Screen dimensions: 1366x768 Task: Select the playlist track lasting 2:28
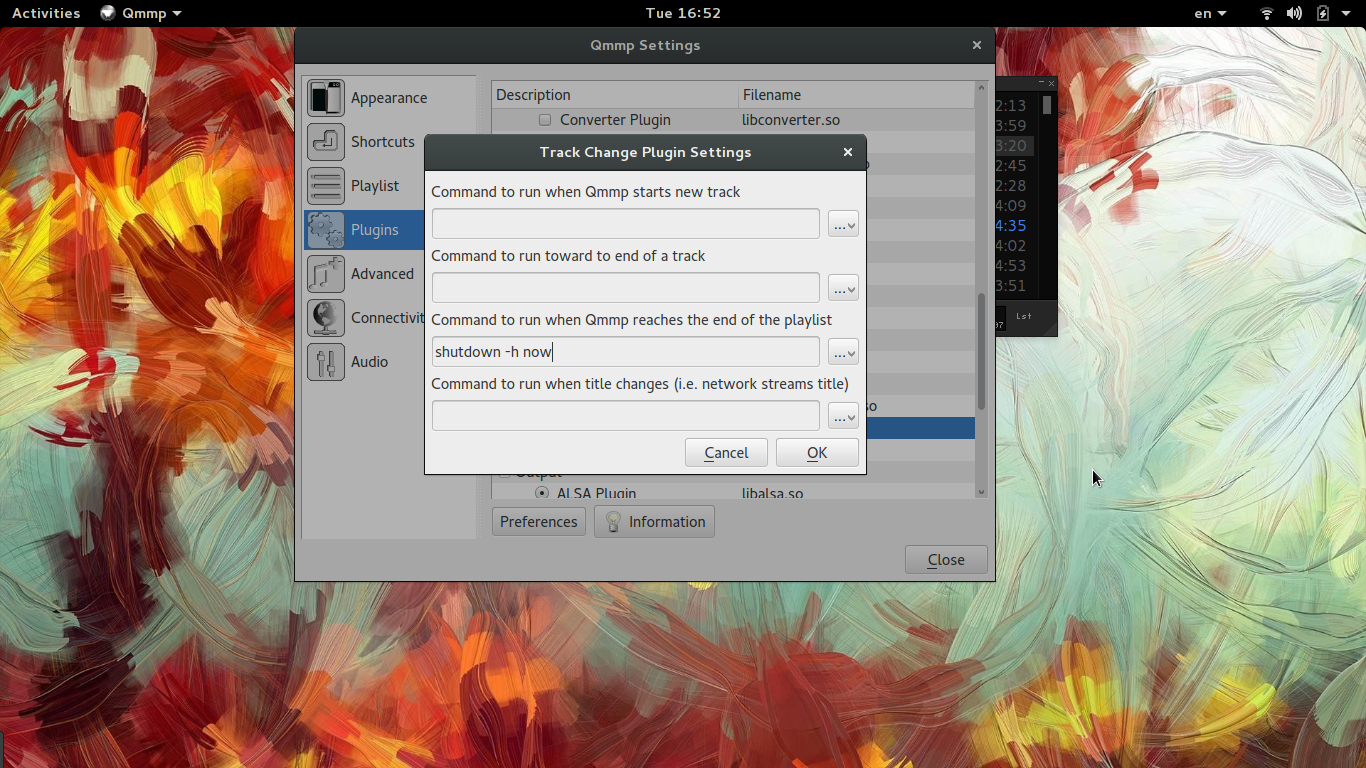1011,186
